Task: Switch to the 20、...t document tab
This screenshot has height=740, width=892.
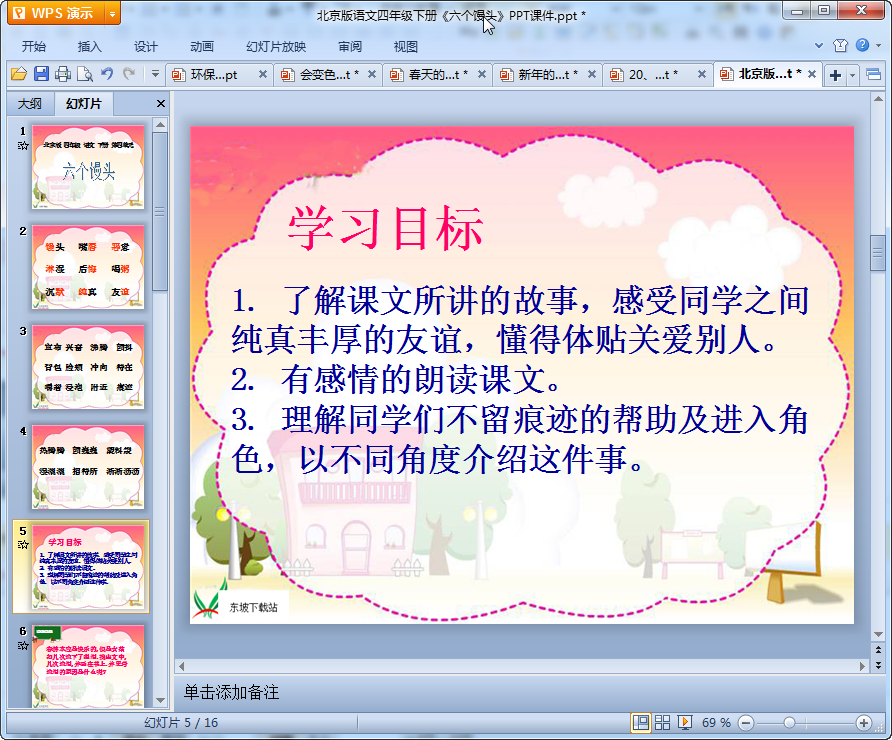Action: point(651,75)
